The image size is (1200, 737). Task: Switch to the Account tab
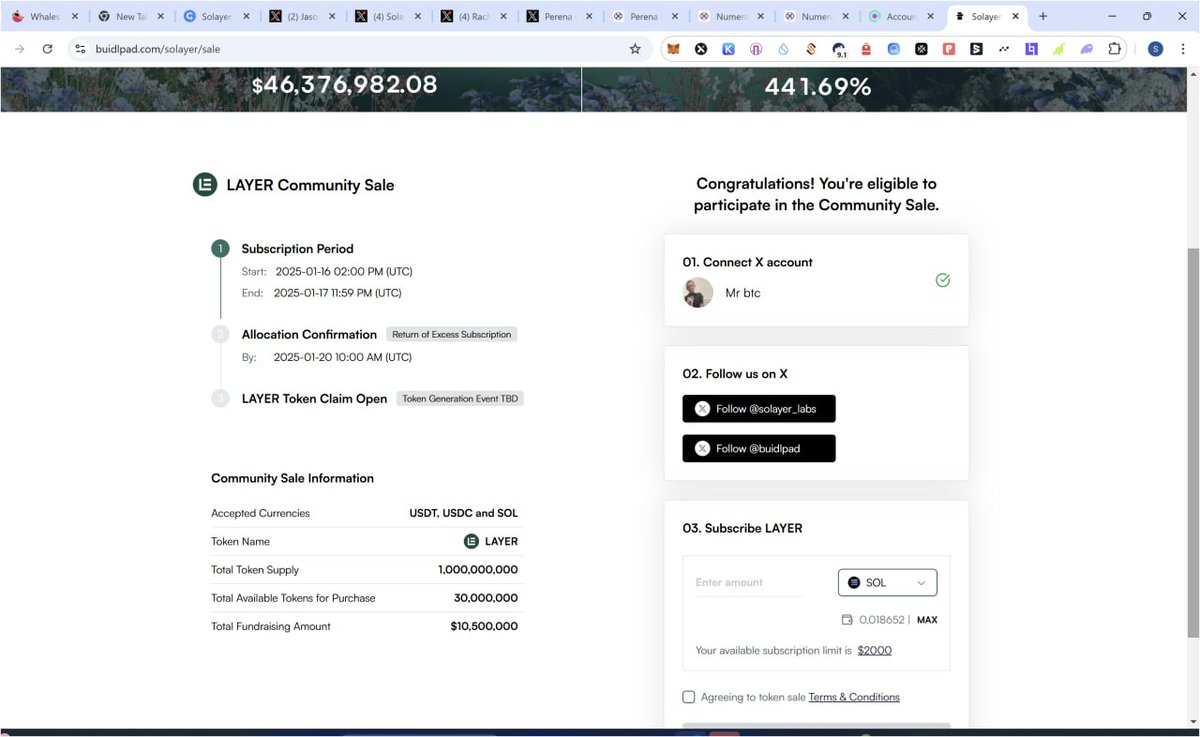point(903,17)
